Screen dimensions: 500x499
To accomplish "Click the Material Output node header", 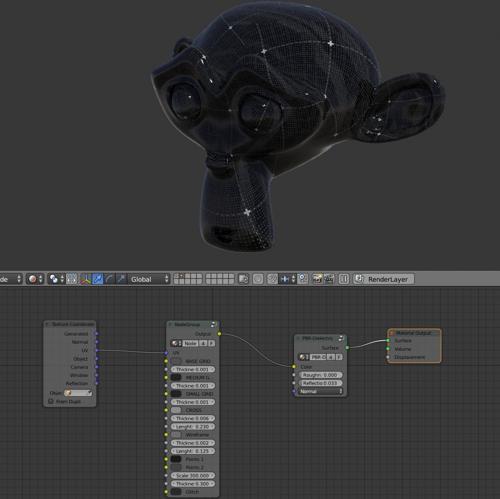I will [414, 333].
